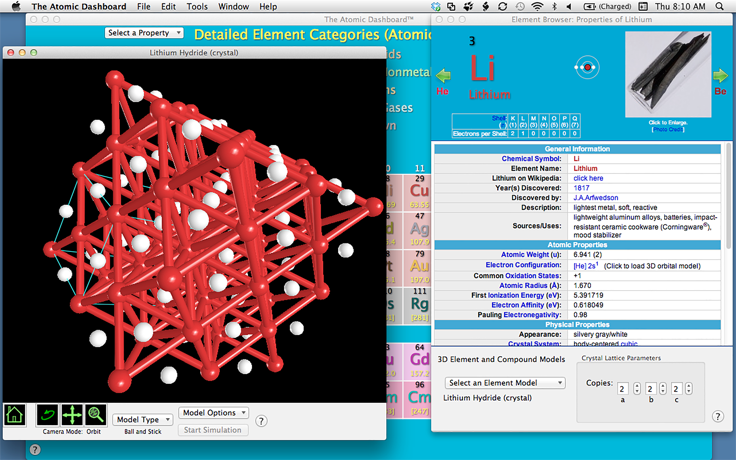Open the Bluetooth status menu

554,6
